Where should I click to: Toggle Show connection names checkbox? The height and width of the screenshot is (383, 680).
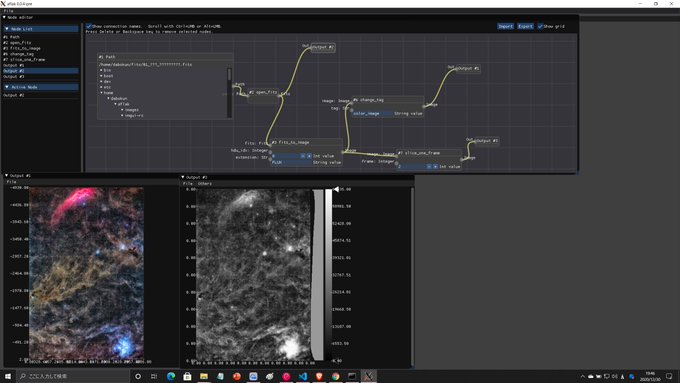(x=88, y=26)
